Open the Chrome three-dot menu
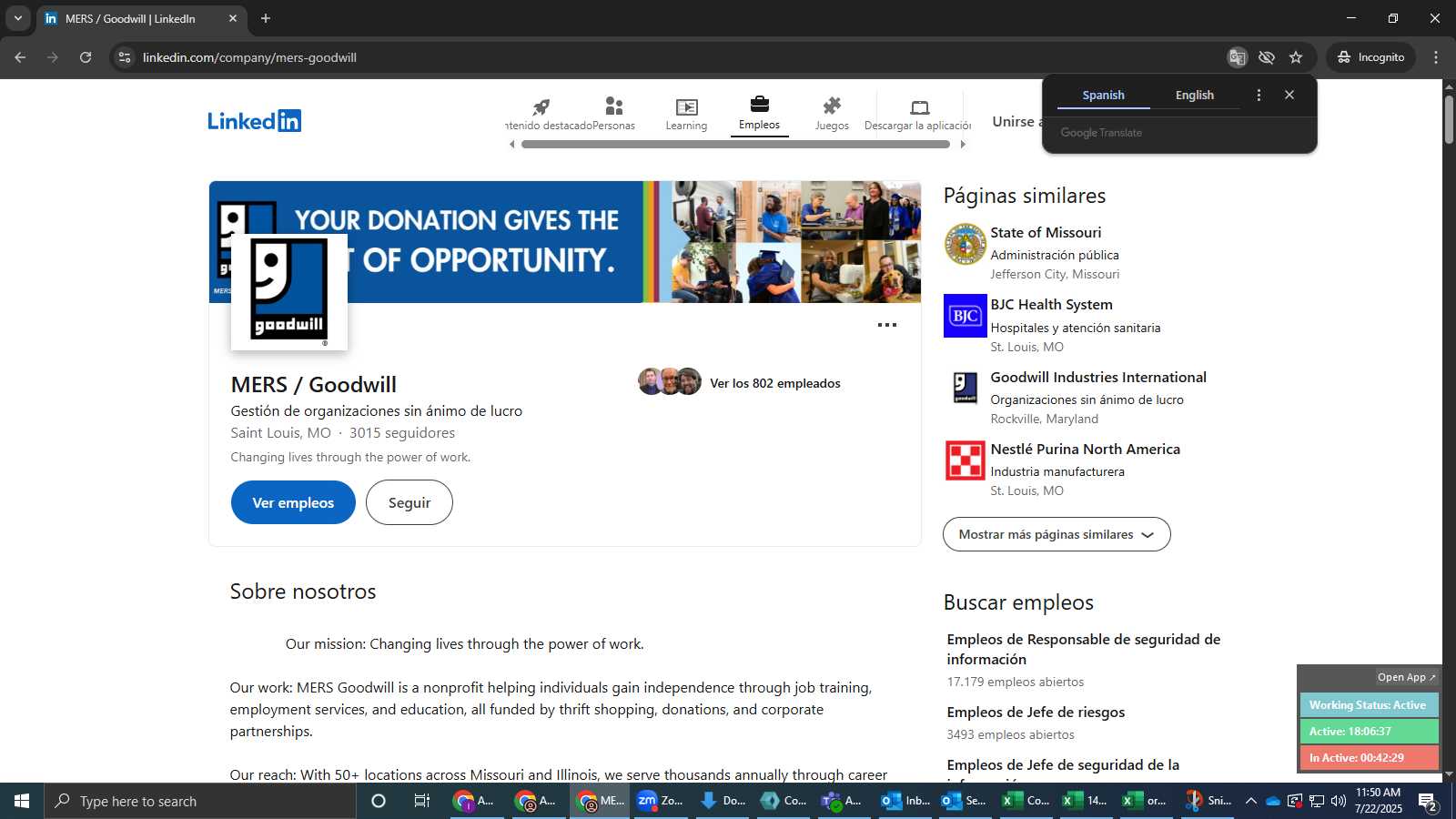The image size is (1456, 819). pos(1436,57)
